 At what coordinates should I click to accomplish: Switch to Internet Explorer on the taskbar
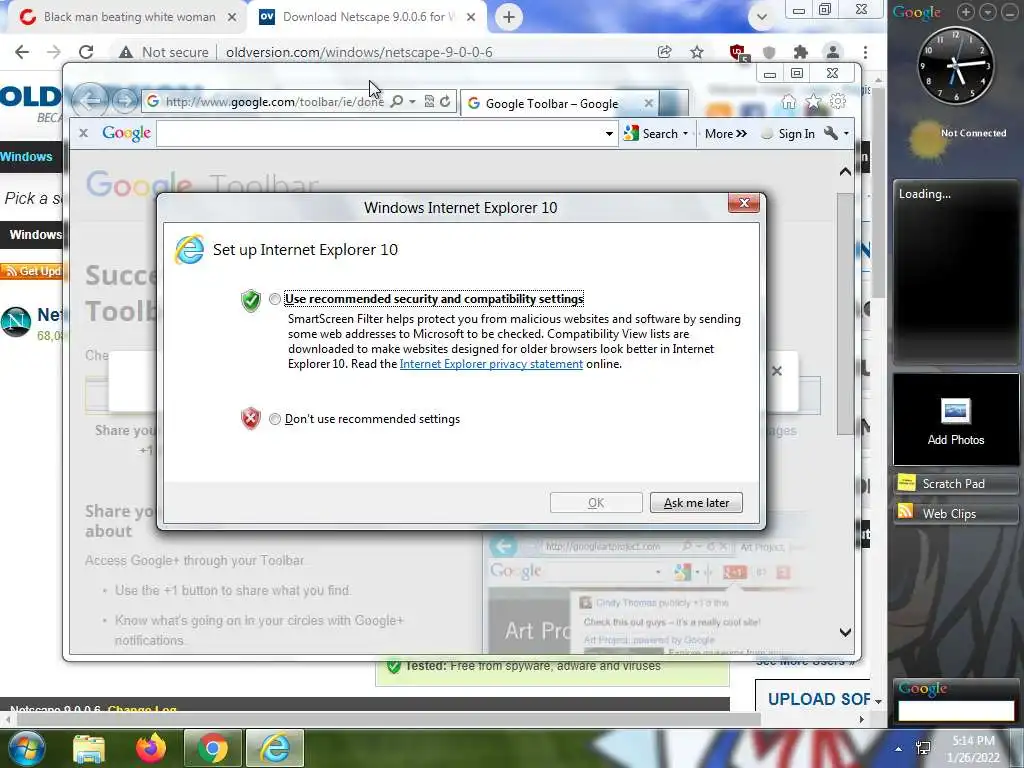275,748
